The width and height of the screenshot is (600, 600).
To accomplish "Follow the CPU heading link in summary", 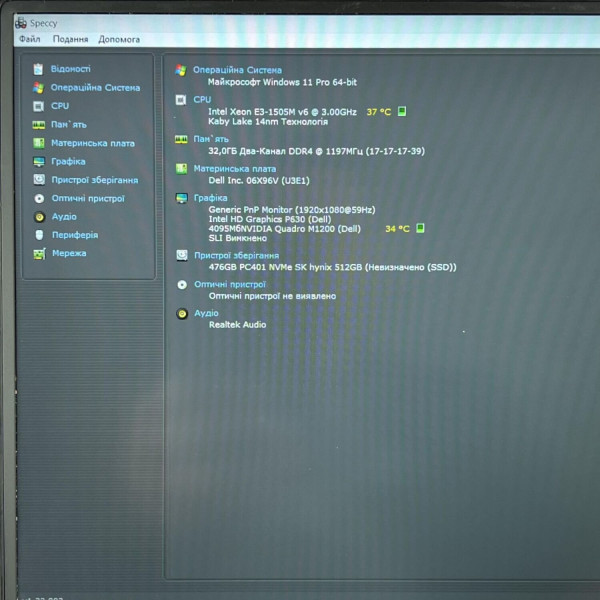I will tap(202, 99).
